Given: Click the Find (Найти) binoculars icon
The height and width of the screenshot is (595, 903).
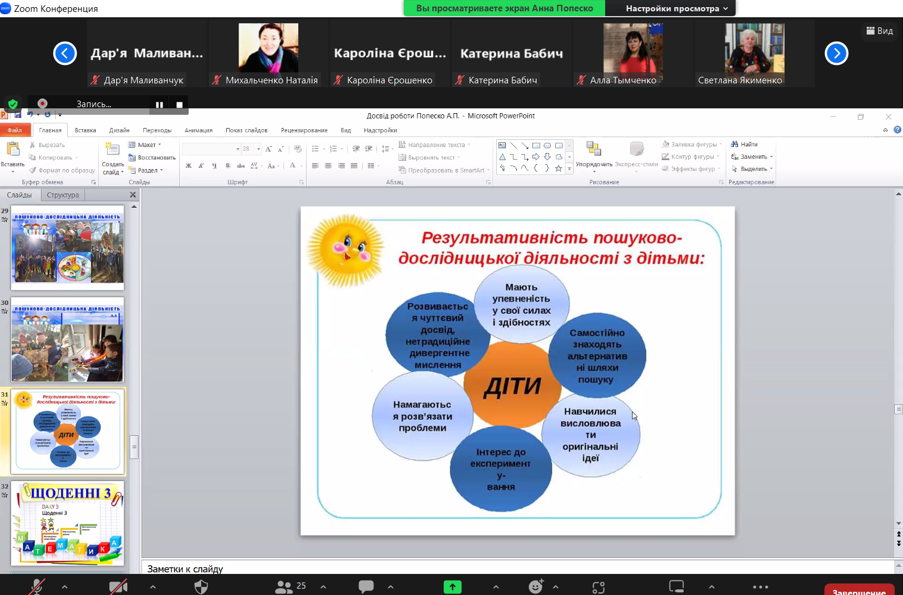Looking at the screenshot, I should click(735, 145).
